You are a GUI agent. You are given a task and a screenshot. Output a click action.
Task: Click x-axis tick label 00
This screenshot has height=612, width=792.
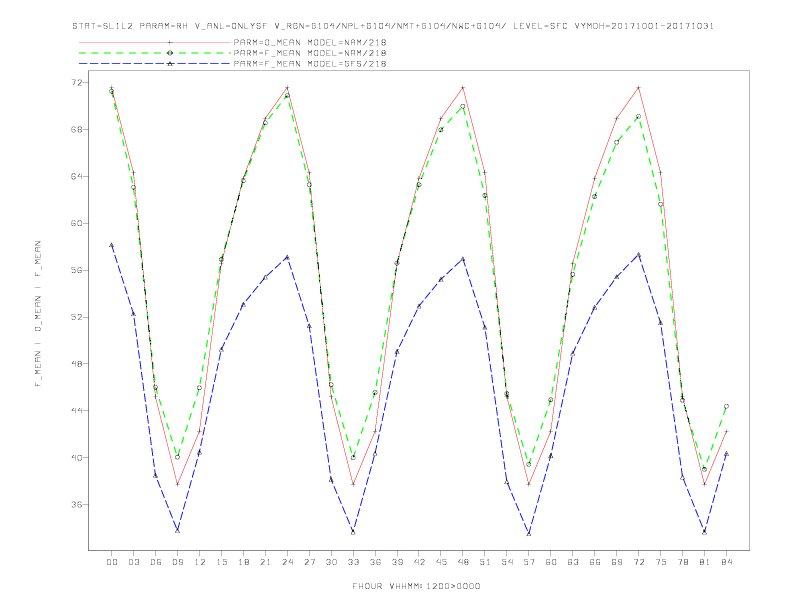(112, 562)
